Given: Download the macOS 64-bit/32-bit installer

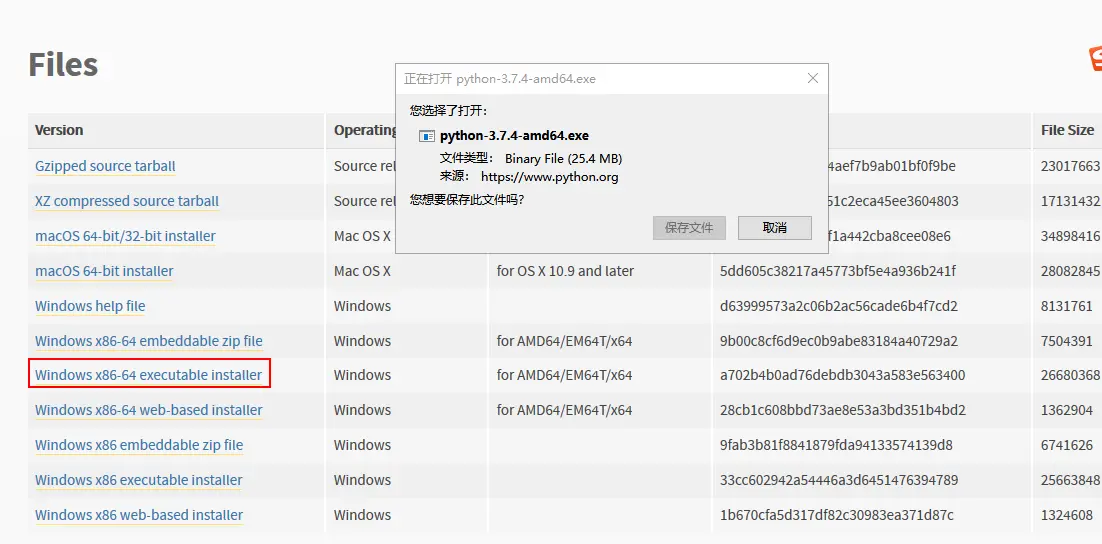Looking at the screenshot, I should 125,236.
